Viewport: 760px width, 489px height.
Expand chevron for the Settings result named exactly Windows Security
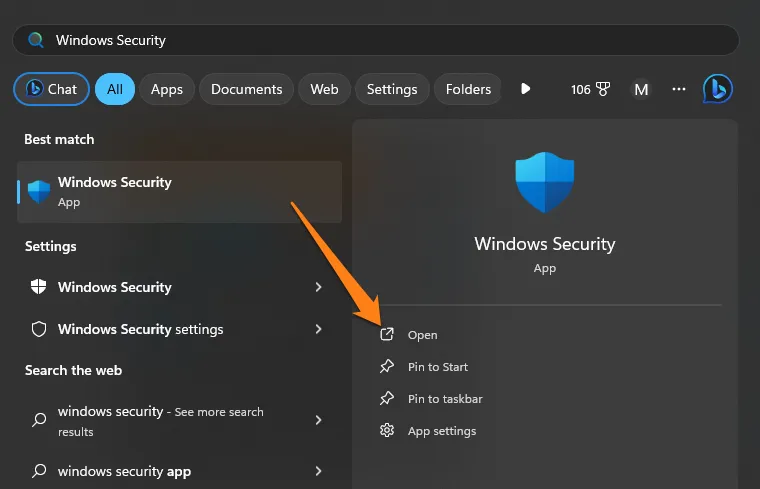[318, 287]
